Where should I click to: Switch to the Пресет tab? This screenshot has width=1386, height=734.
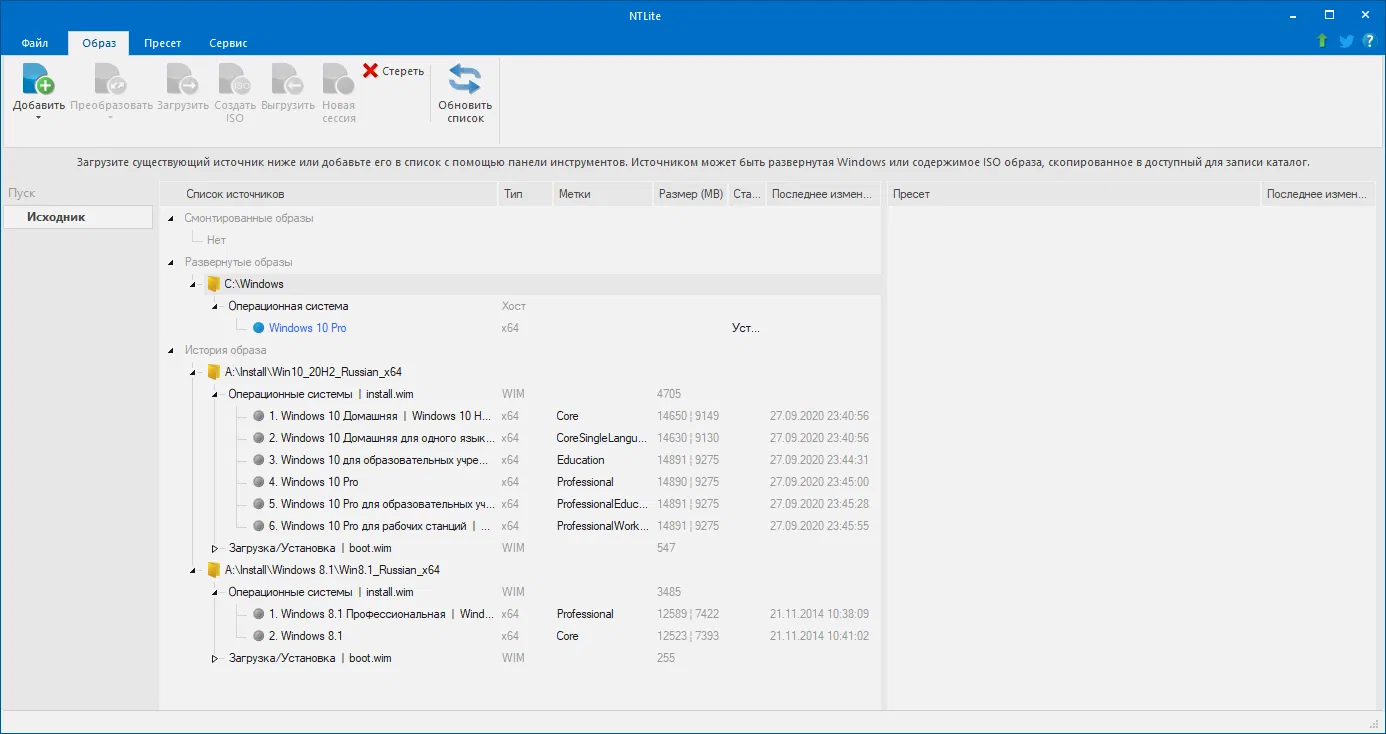click(x=162, y=43)
